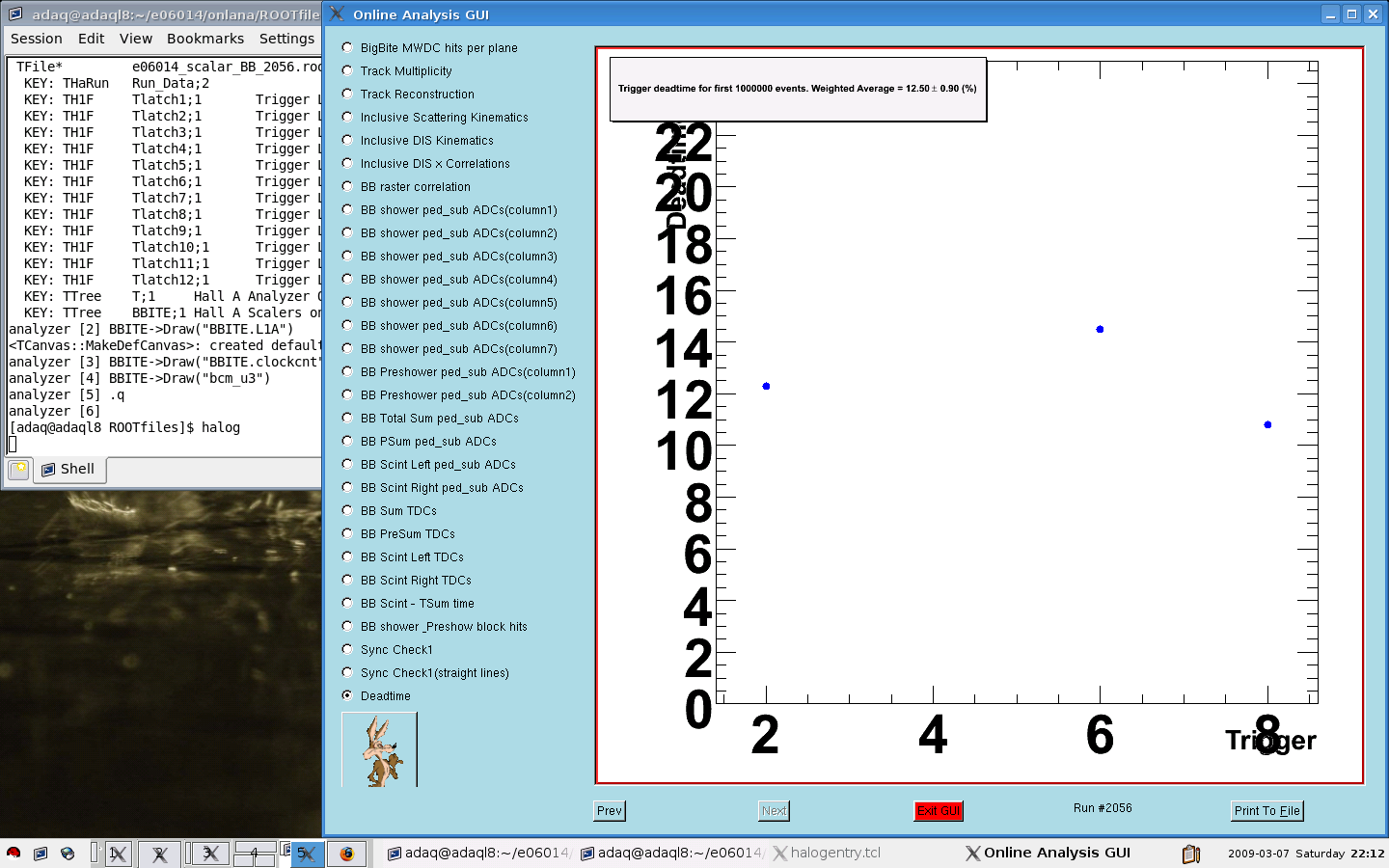Open the clipboard tool in system tray
1389x868 pixels.
click(1191, 854)
